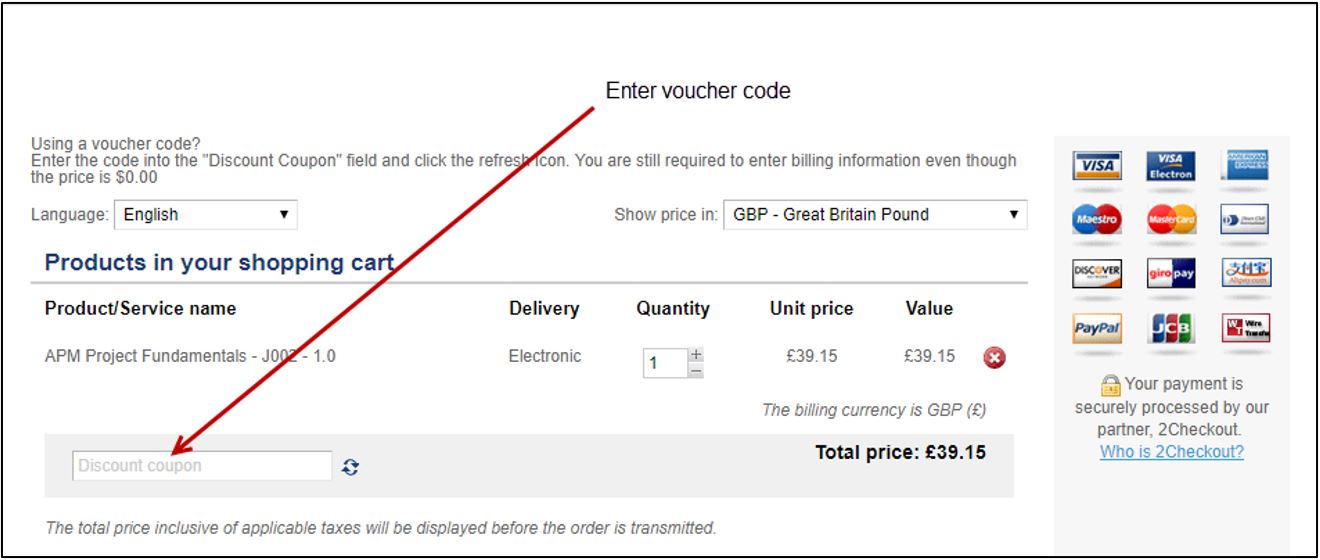Screen dimensions: 1320x560
Task: Open the Language dropdown showing English
Action: click(x=205, y=215)
